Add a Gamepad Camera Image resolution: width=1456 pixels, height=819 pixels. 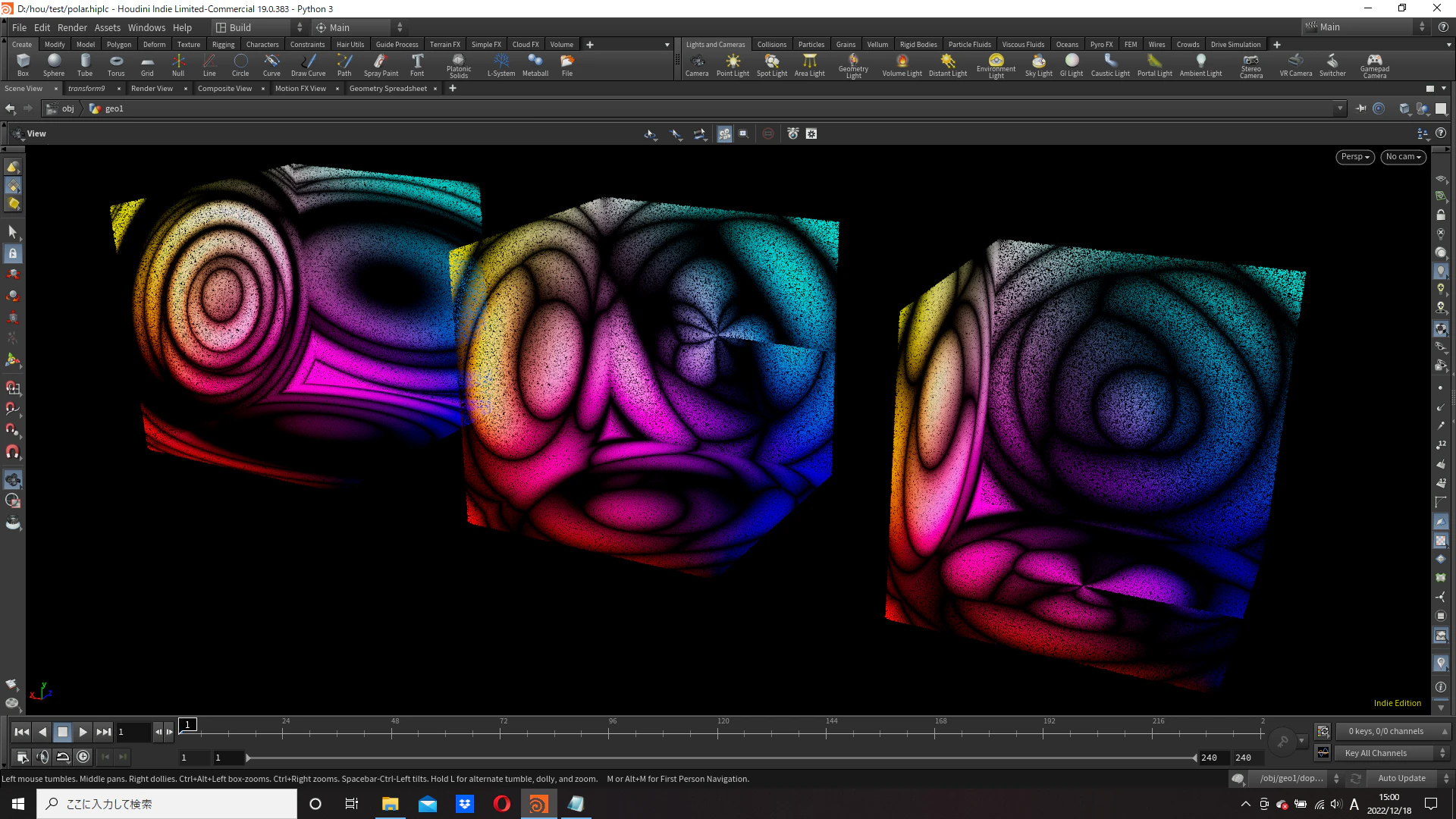coord(1374,66)
